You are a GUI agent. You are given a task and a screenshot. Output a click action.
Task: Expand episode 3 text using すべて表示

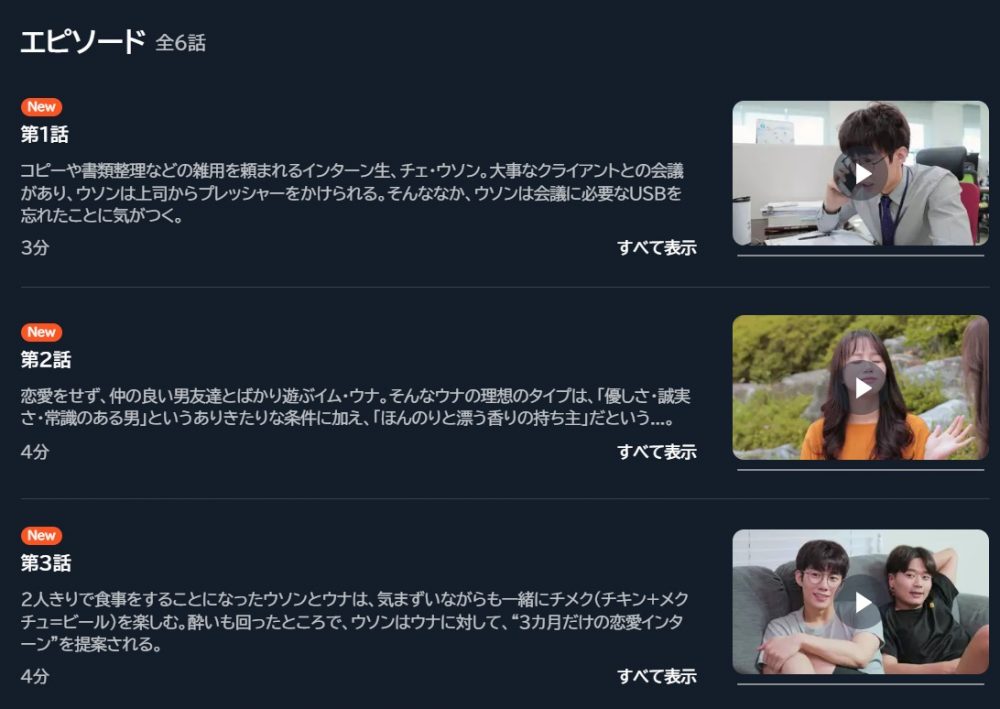pyautogui.click(x=657, y=676)
